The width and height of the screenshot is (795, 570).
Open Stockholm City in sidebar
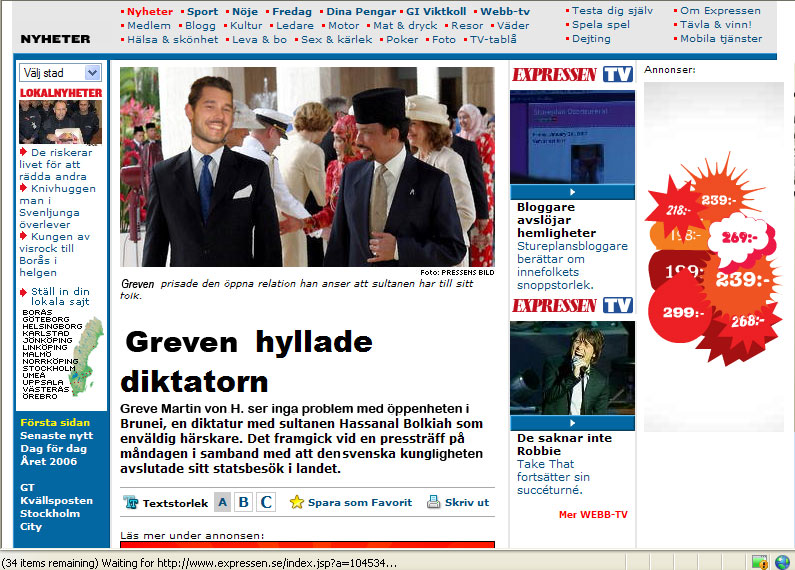50,520
